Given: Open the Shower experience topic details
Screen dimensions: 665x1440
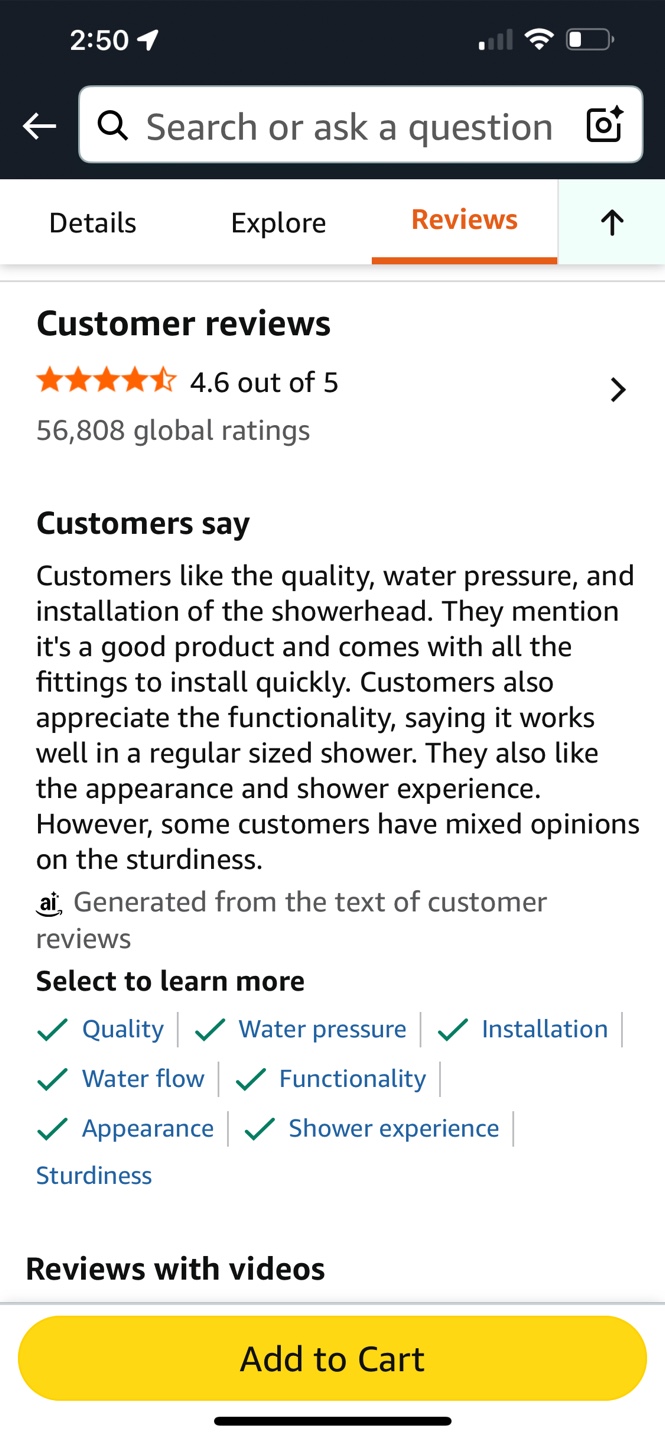Looking at the screenshot, I should tap(393, 1128).
